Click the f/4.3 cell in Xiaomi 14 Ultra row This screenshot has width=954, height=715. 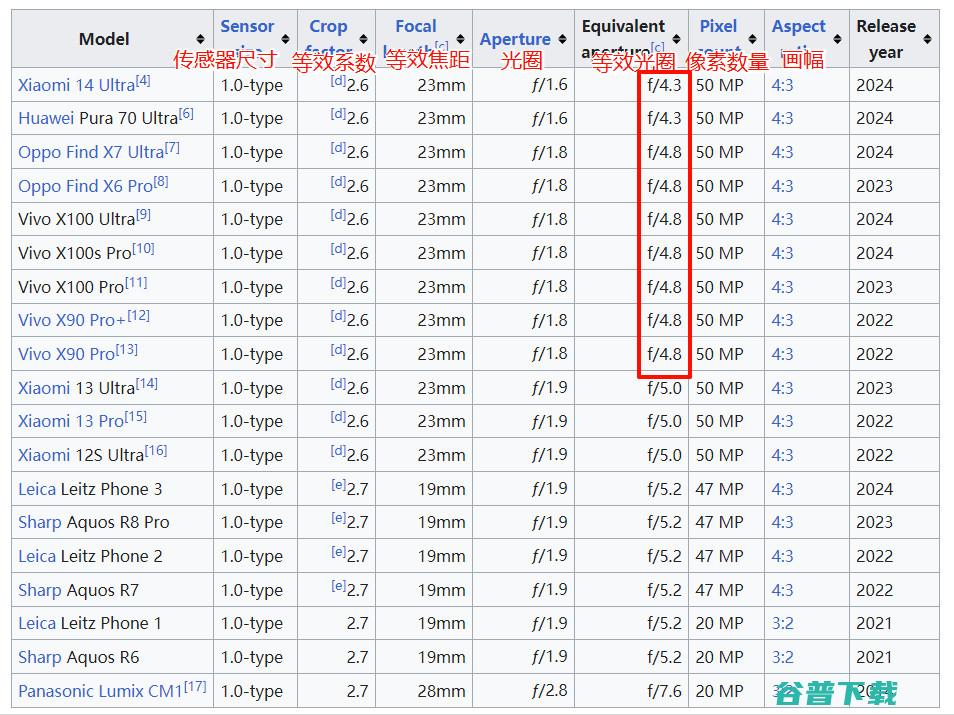click(x=664, y=85)
